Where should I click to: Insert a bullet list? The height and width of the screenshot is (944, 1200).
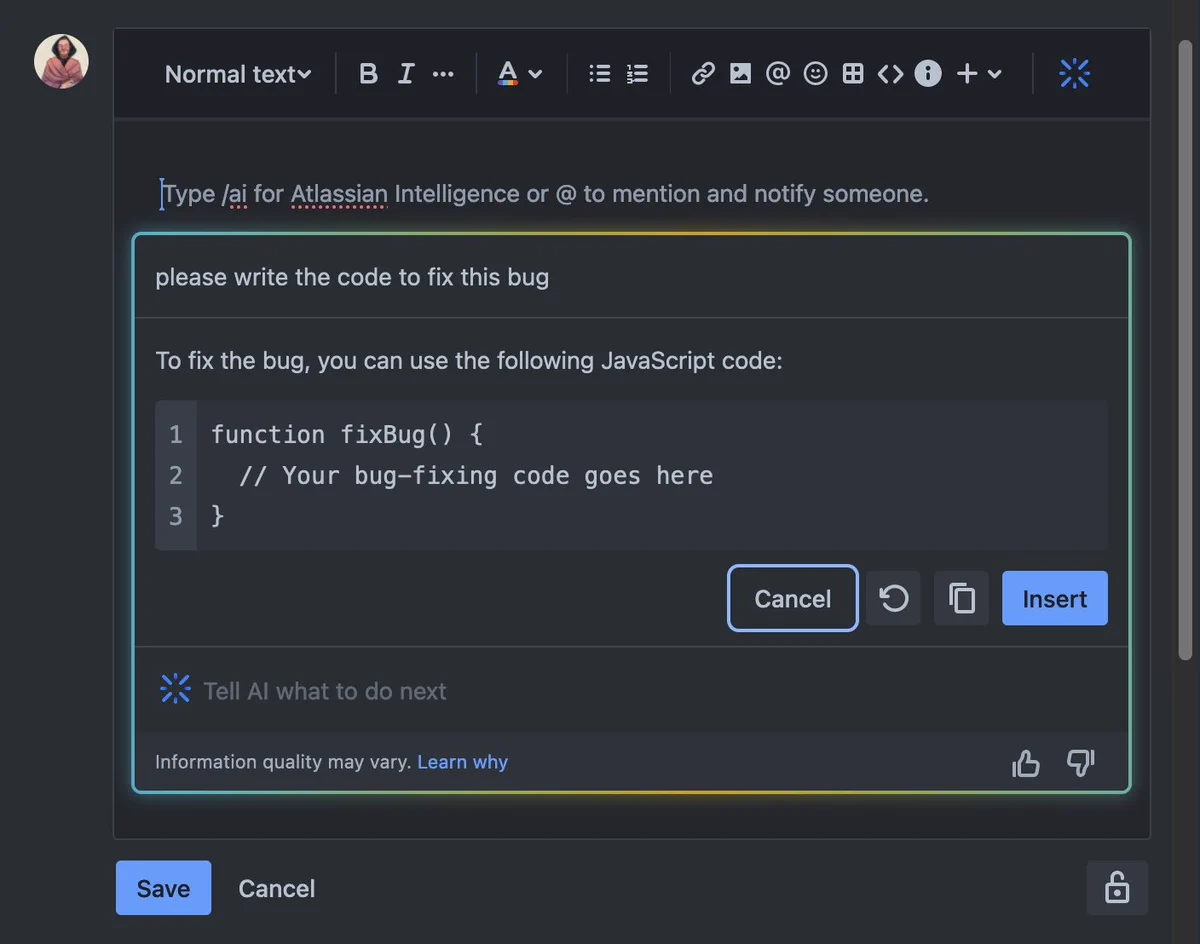(x=600, y=74)
